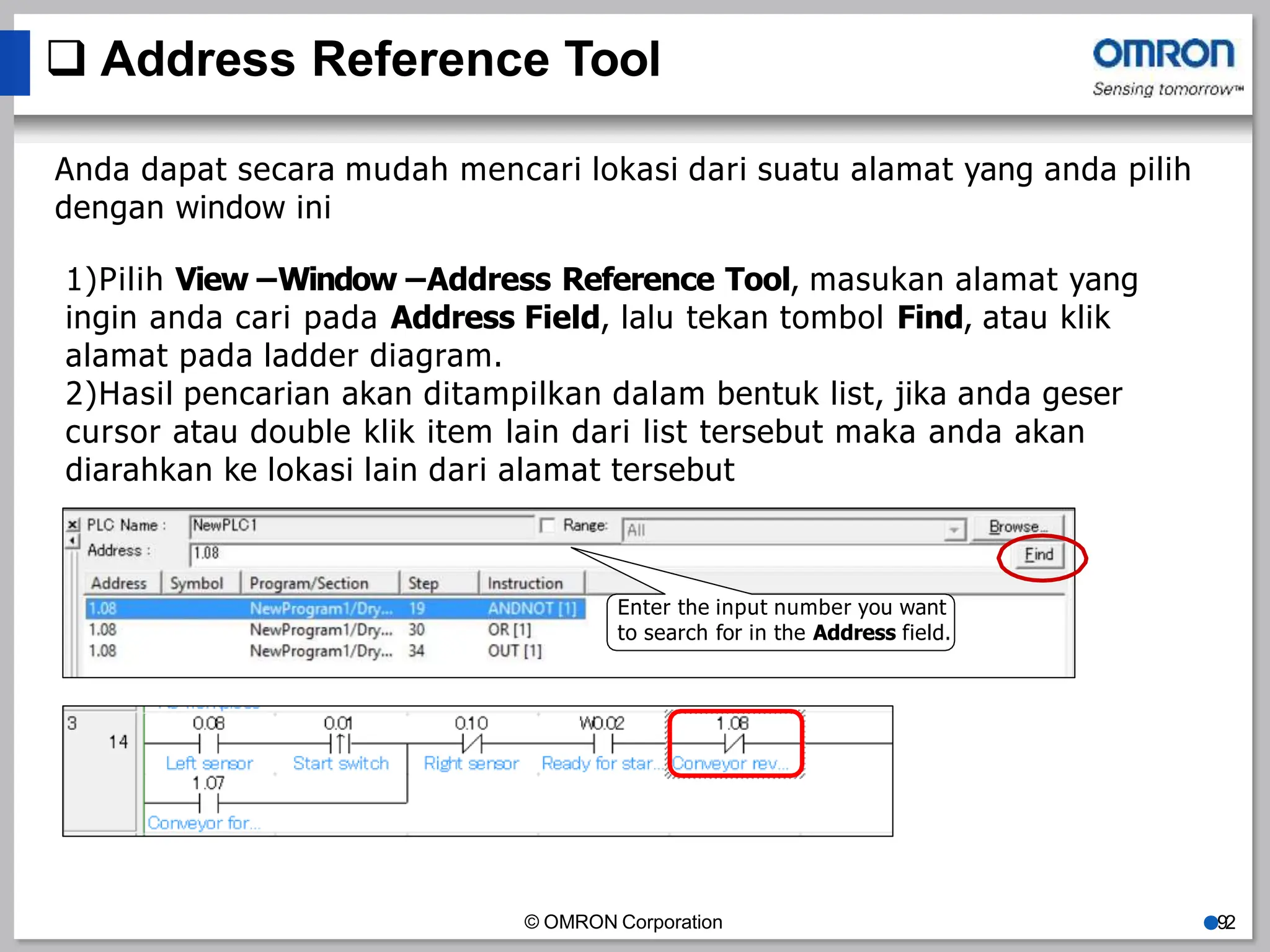Click the OR [1] instruction cell
1270x952 pixels.
pos(510,630)
